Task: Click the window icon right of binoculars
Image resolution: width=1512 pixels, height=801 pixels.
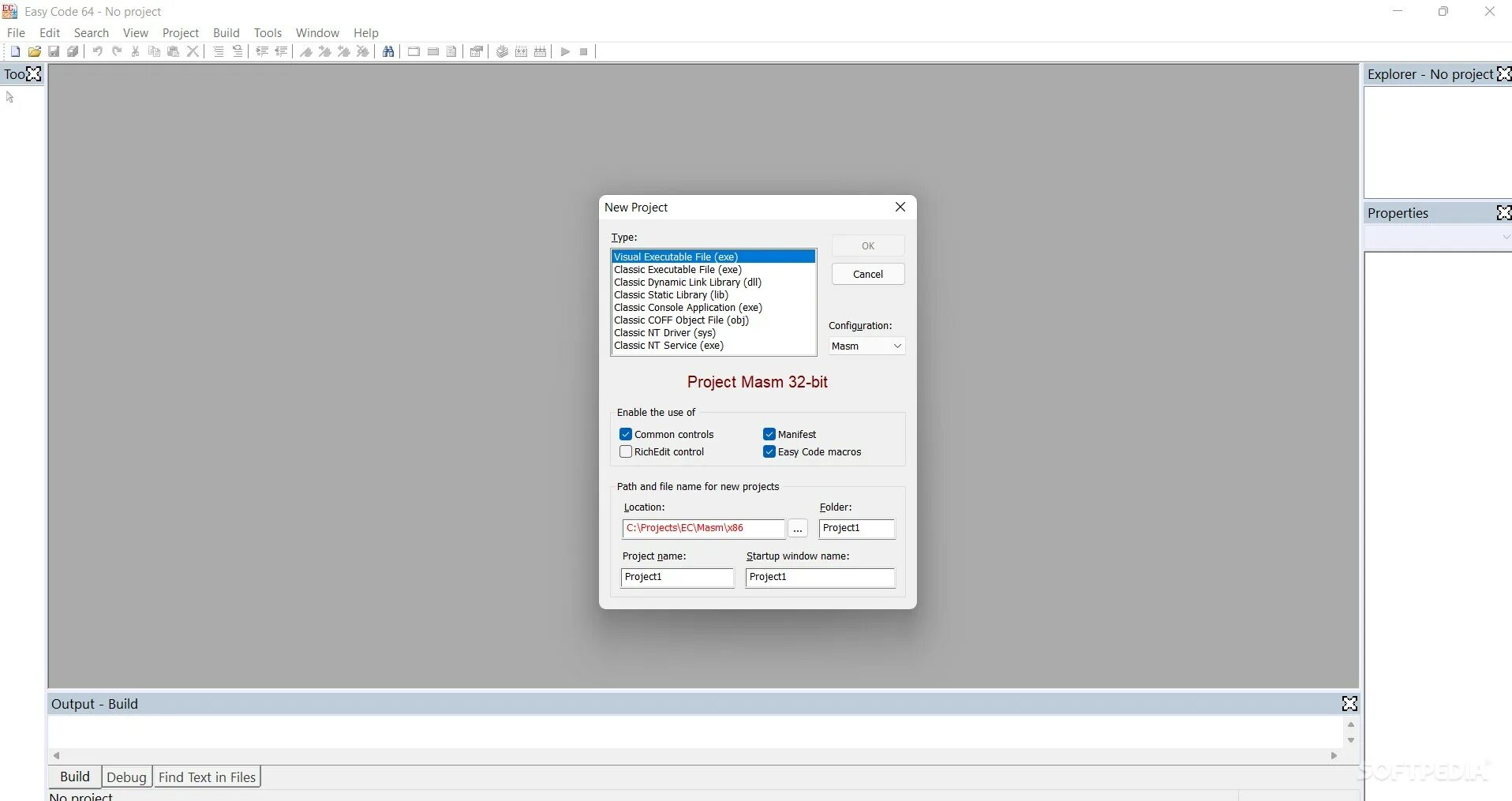Action: [x=414, y=52]
